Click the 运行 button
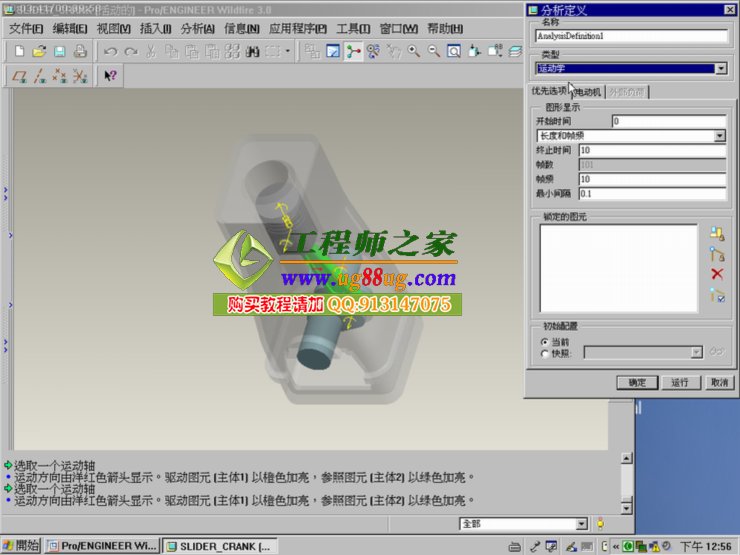The width and height of the screenshot is (740, 555). [x=680, y=382]
